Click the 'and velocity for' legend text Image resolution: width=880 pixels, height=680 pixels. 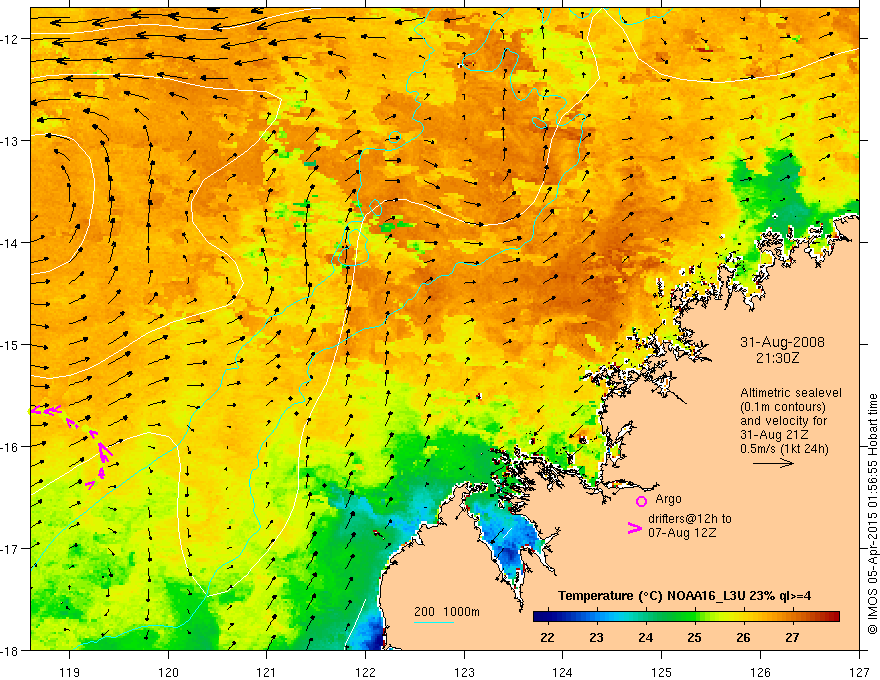click(783, 421)
